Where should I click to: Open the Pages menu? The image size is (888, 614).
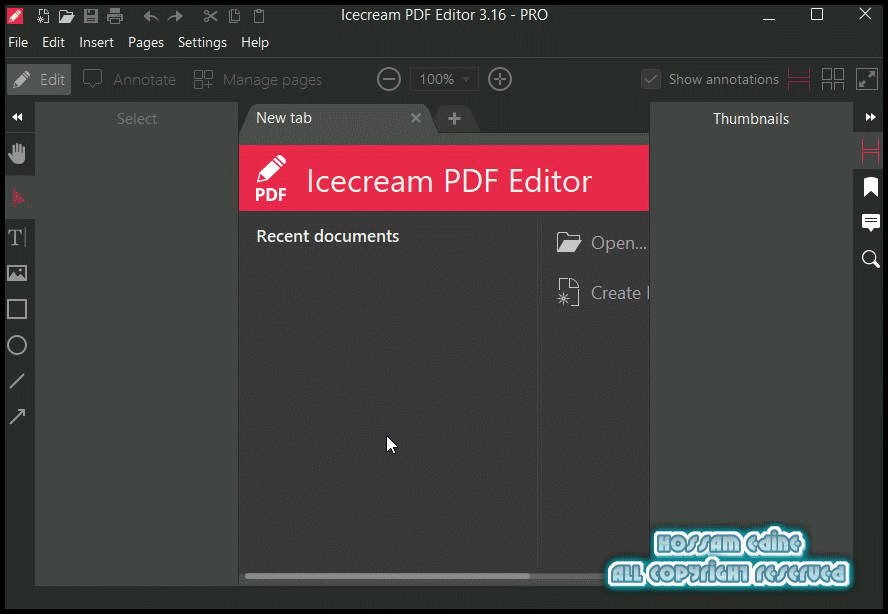pyautogui.click(x=146, y=42)
